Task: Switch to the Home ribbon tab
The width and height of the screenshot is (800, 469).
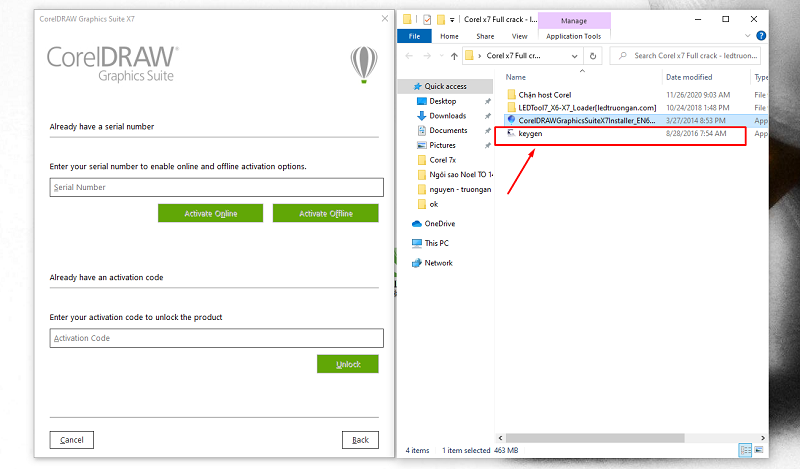Action: point(449,36)
